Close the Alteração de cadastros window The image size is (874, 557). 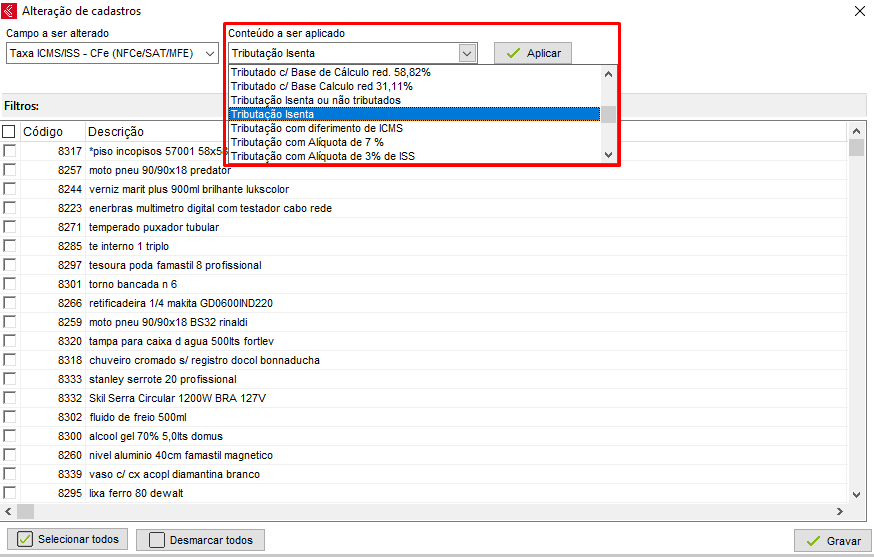[859, 11]
